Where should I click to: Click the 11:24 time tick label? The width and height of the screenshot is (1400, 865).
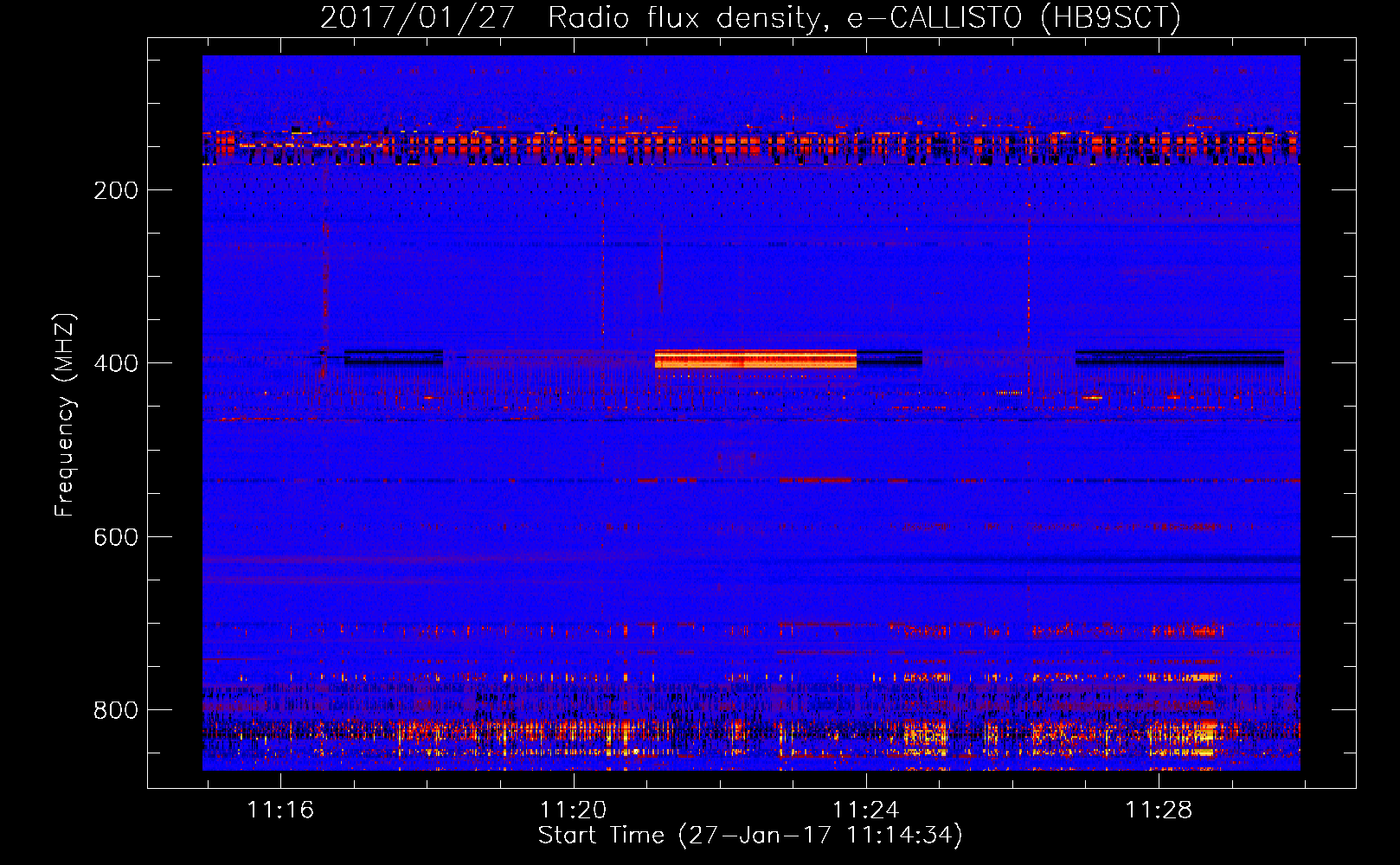865,811
